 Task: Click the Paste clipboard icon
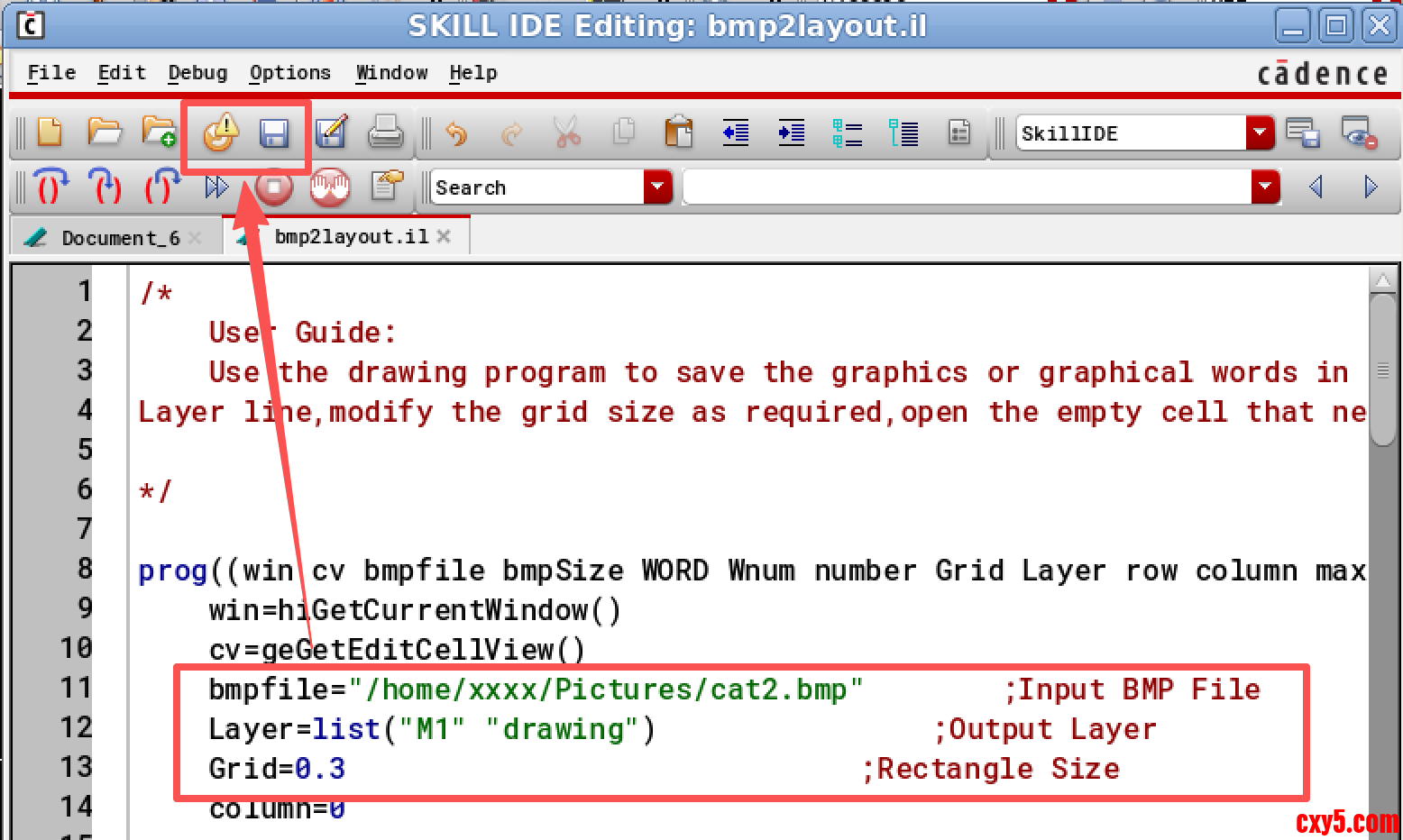pyautogui.click(x=678, y=133)
